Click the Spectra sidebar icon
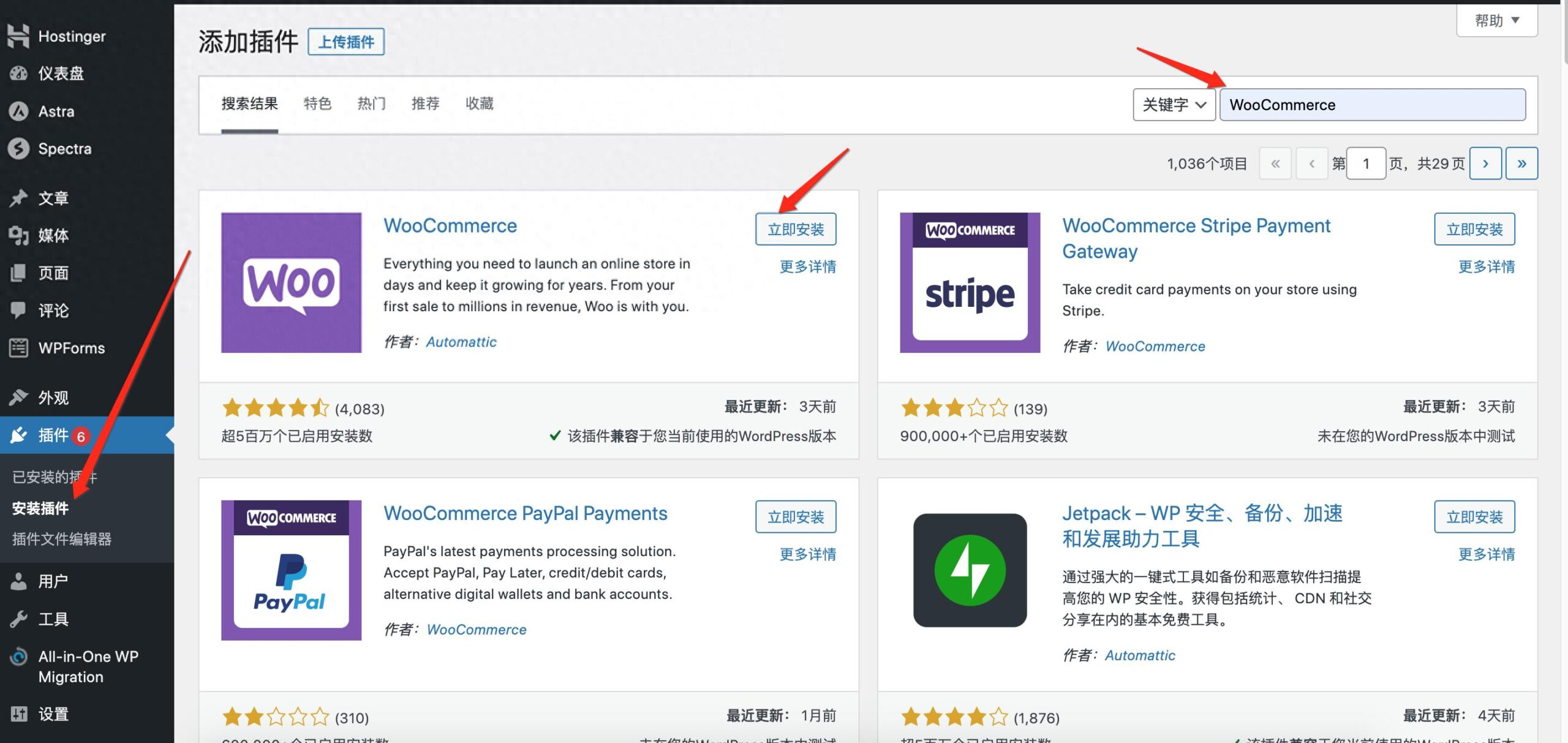This screenshot has width=1568, height=743. coord(18,149)
